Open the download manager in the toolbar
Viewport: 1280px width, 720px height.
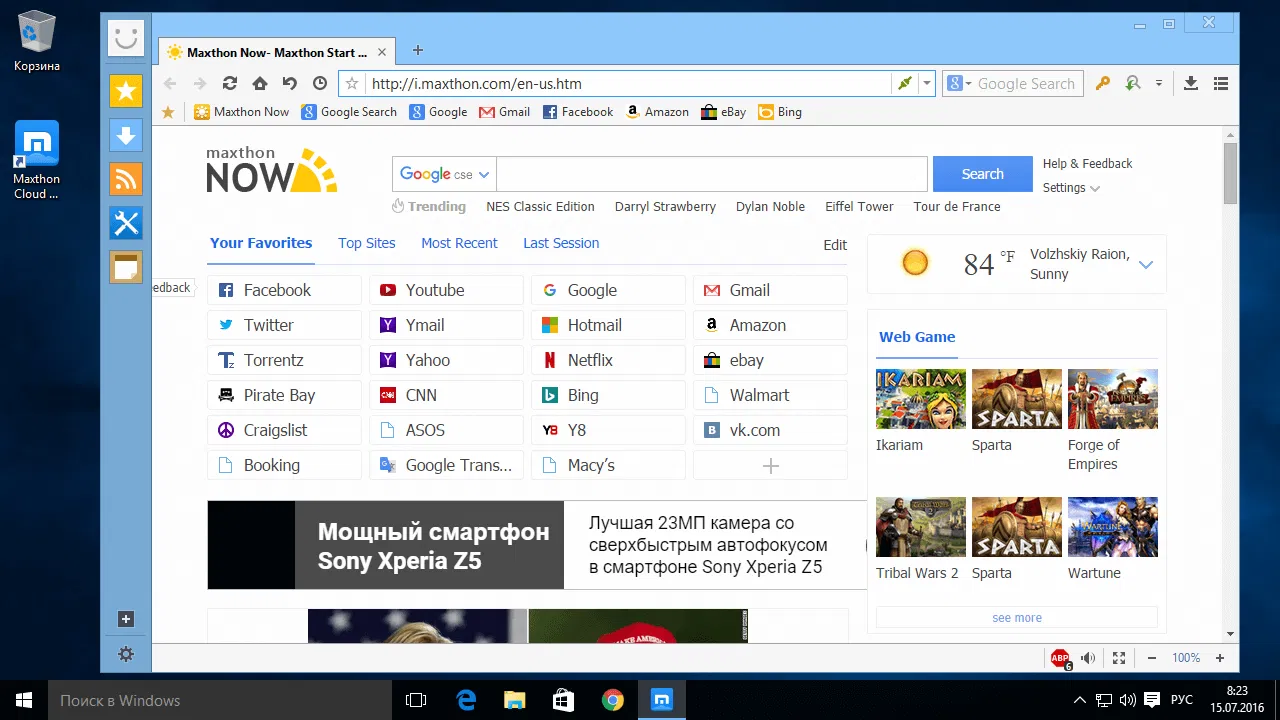tap(1190, 83)
